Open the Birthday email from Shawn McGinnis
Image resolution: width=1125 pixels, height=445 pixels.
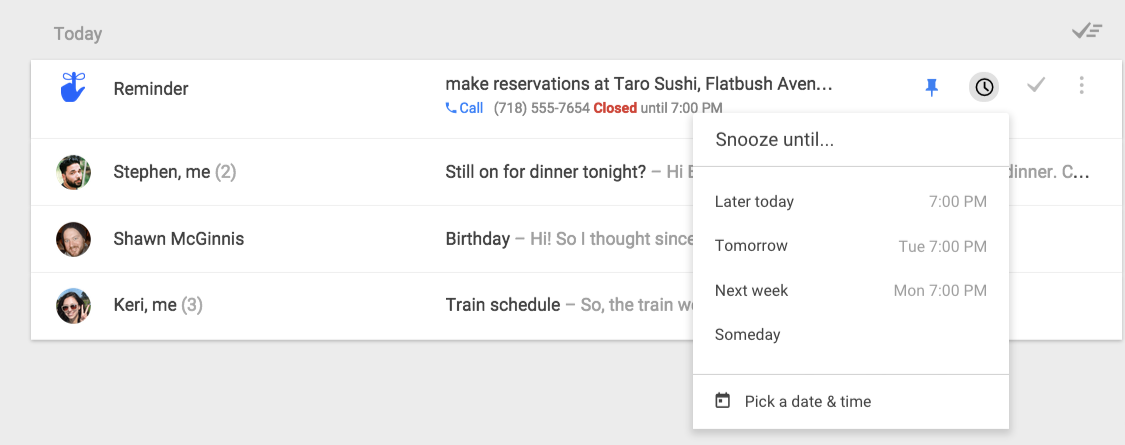tap(477, 239)
